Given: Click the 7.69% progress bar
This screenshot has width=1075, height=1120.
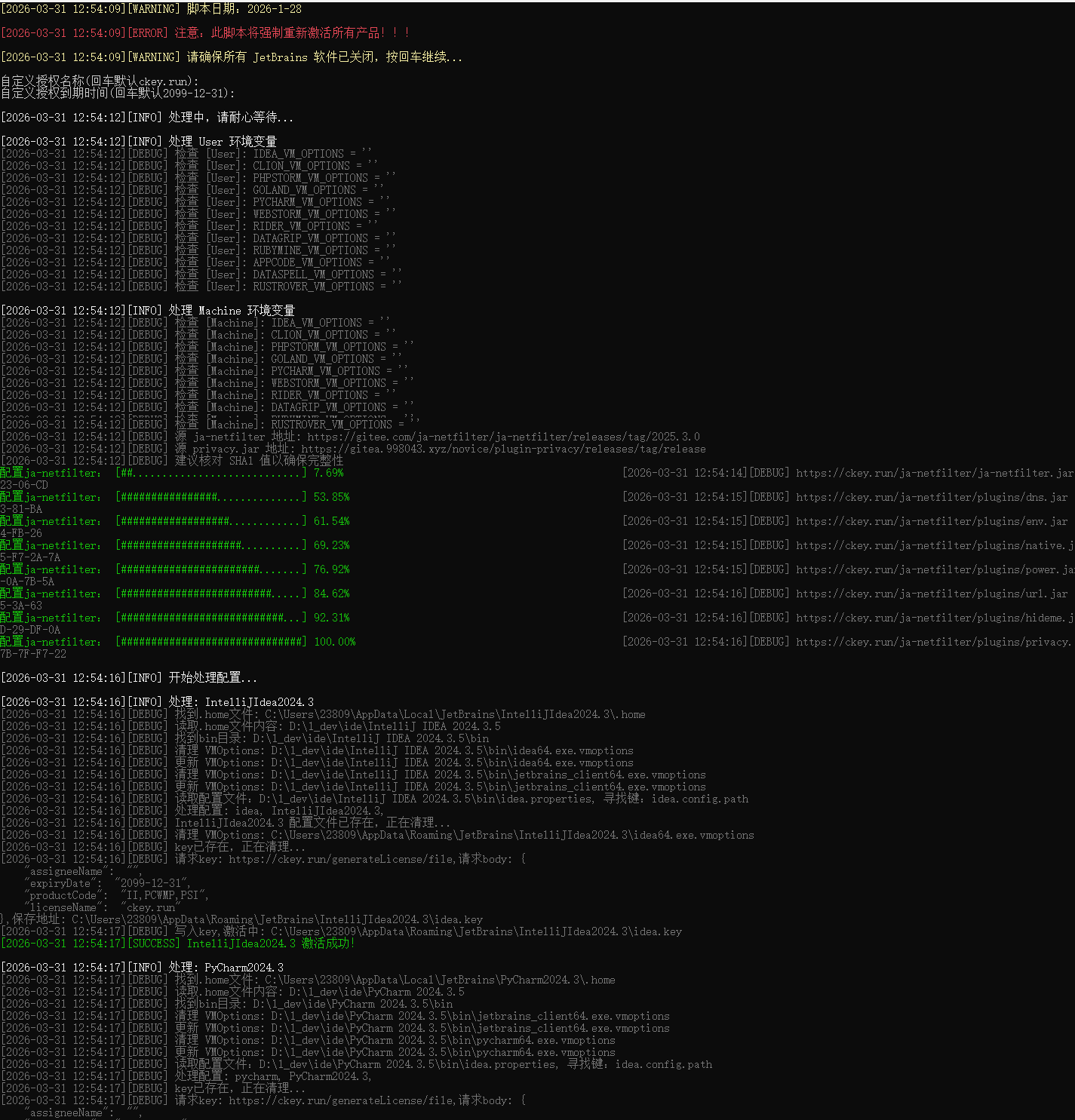Looking at the screenshot, I should [x=211, y=473].
